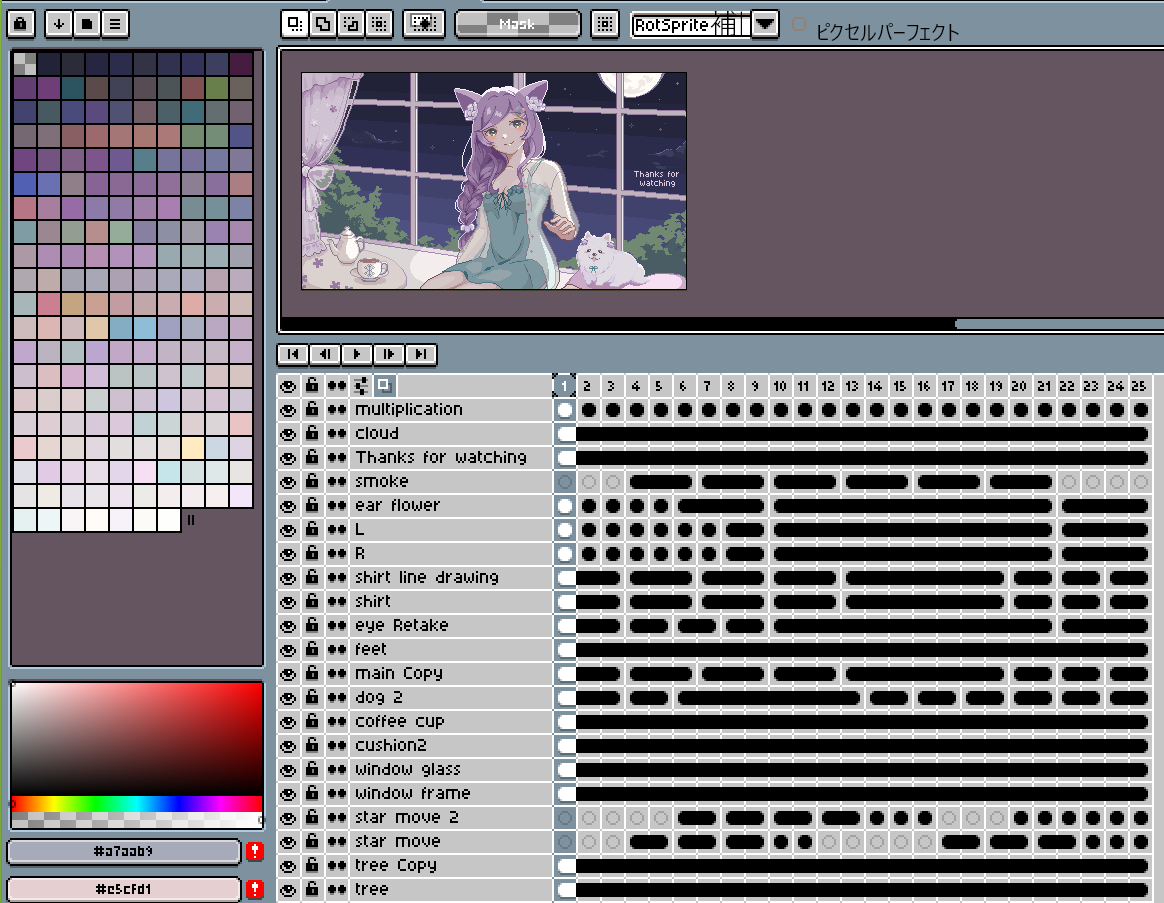Lock the feet layer
The image size is (1164, 903).
[x=313, y=650]
